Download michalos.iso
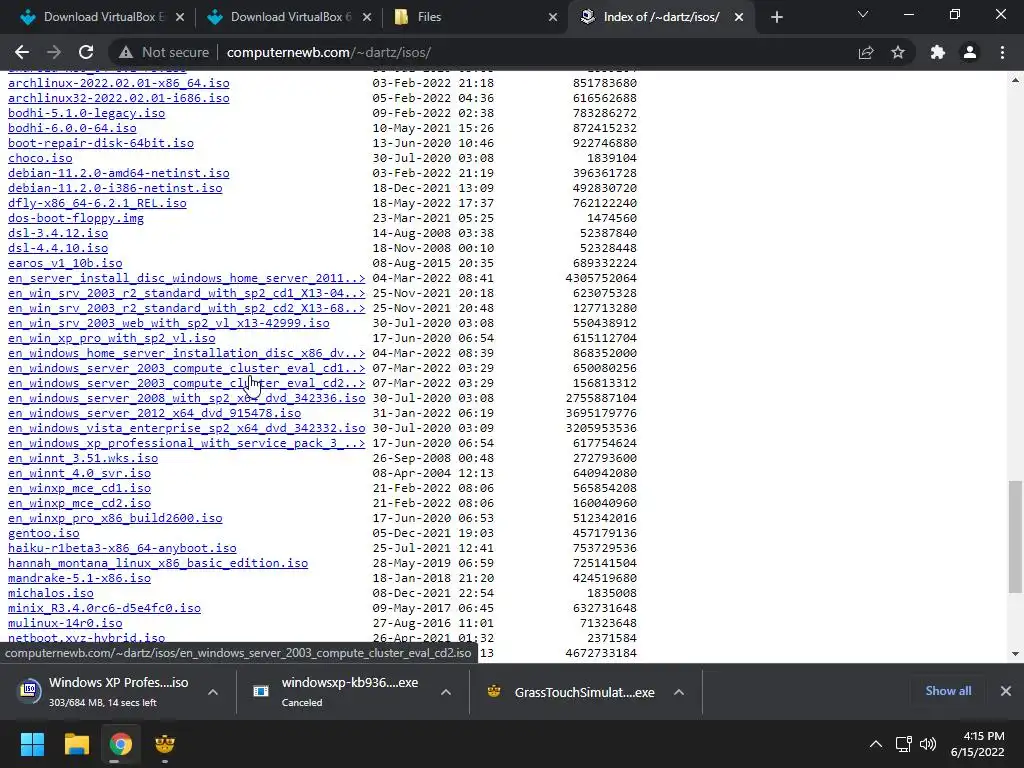Viewport: 1024px width, 768px height. tap(51, 594)
